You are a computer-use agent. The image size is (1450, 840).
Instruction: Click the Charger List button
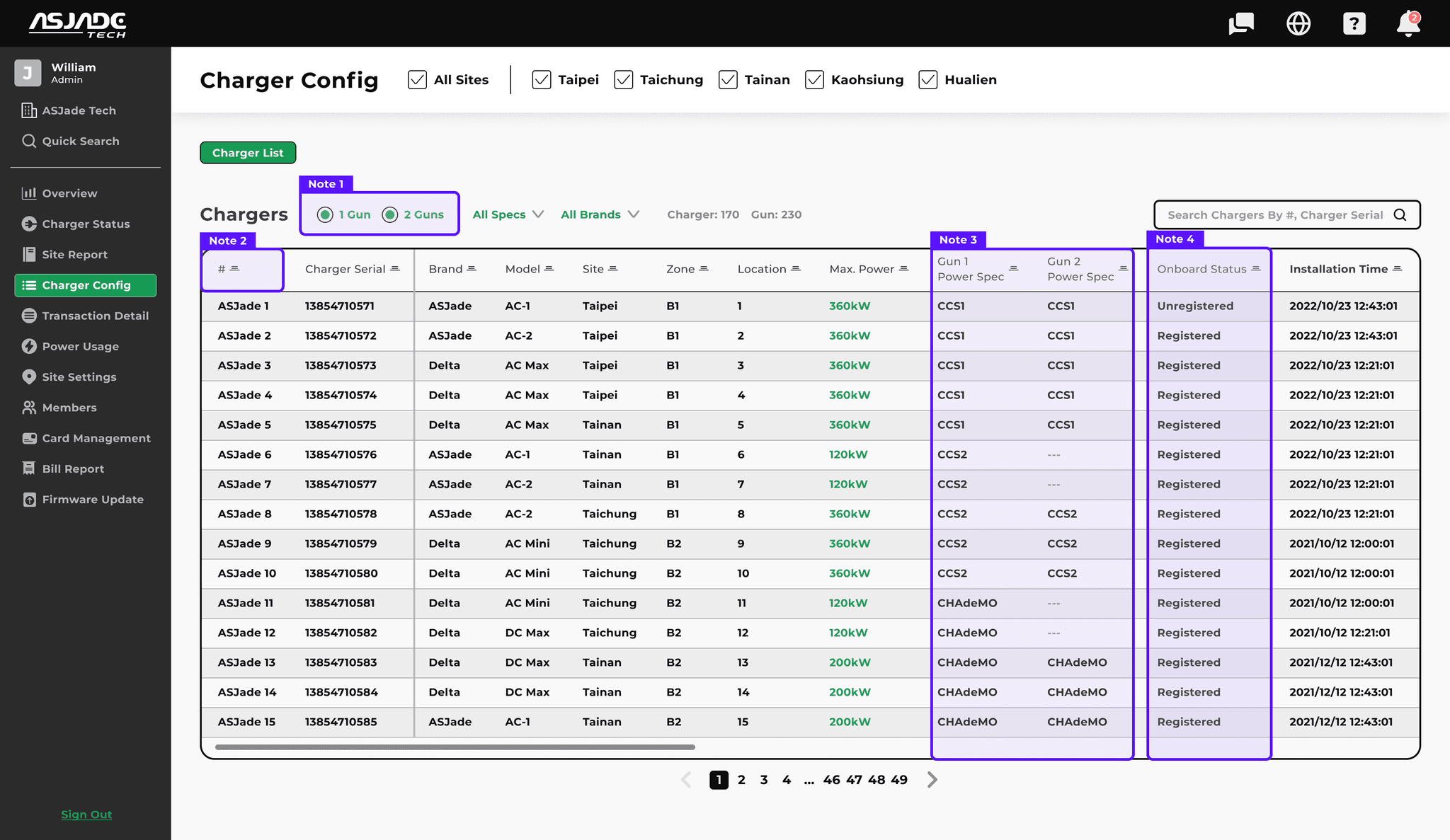click(x=248, y=153)
